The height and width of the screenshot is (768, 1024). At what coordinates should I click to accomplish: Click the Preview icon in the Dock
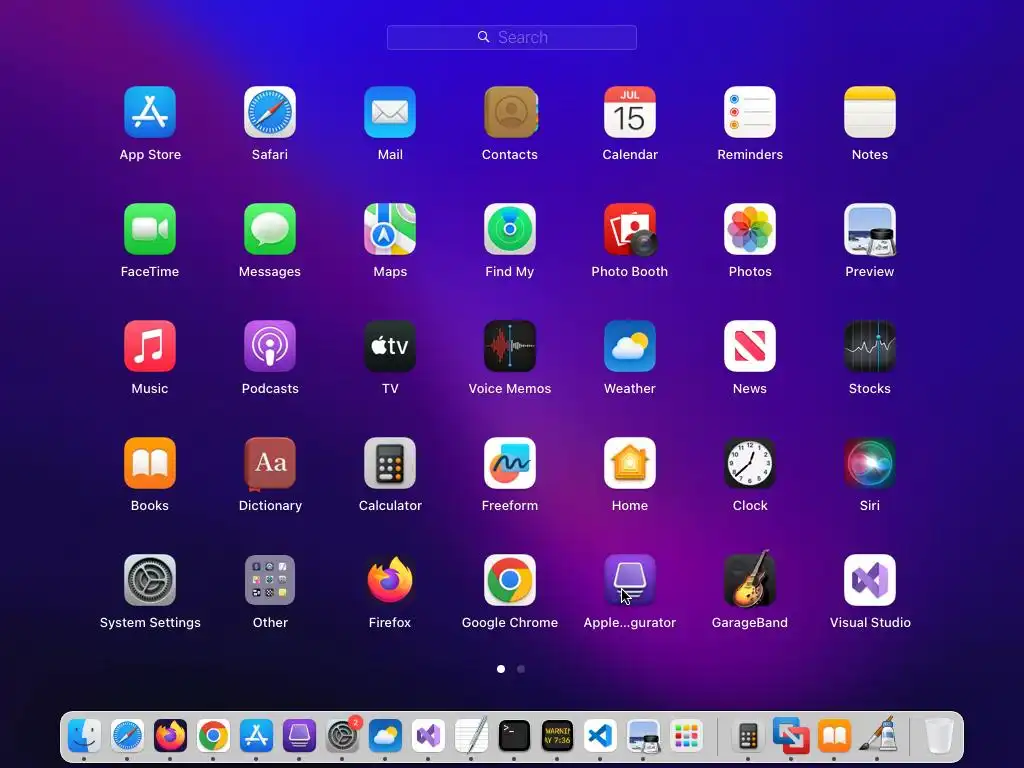pyautogui.click(x=643, y=736)
